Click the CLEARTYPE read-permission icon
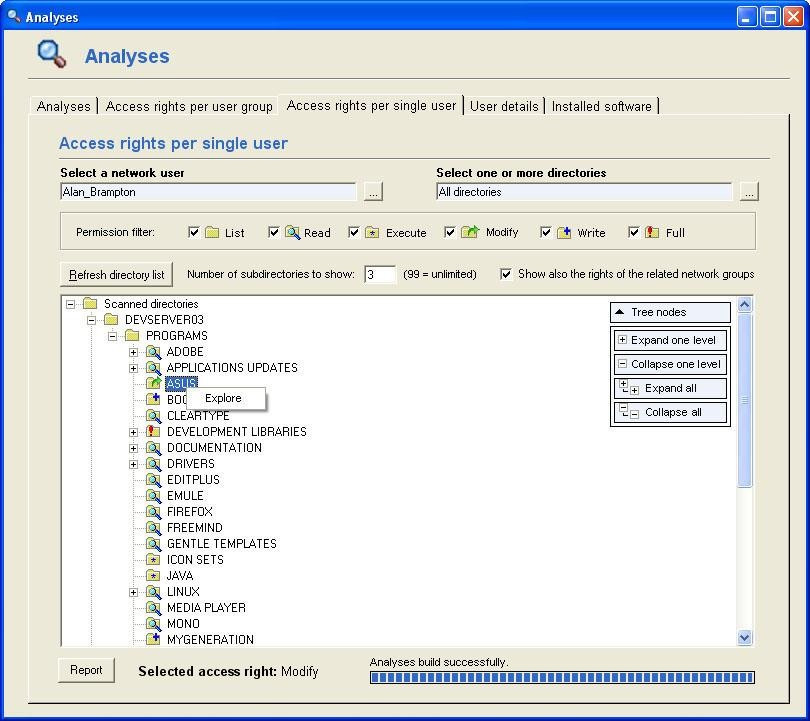Viewport: 810px width, 721px height. 153,416
